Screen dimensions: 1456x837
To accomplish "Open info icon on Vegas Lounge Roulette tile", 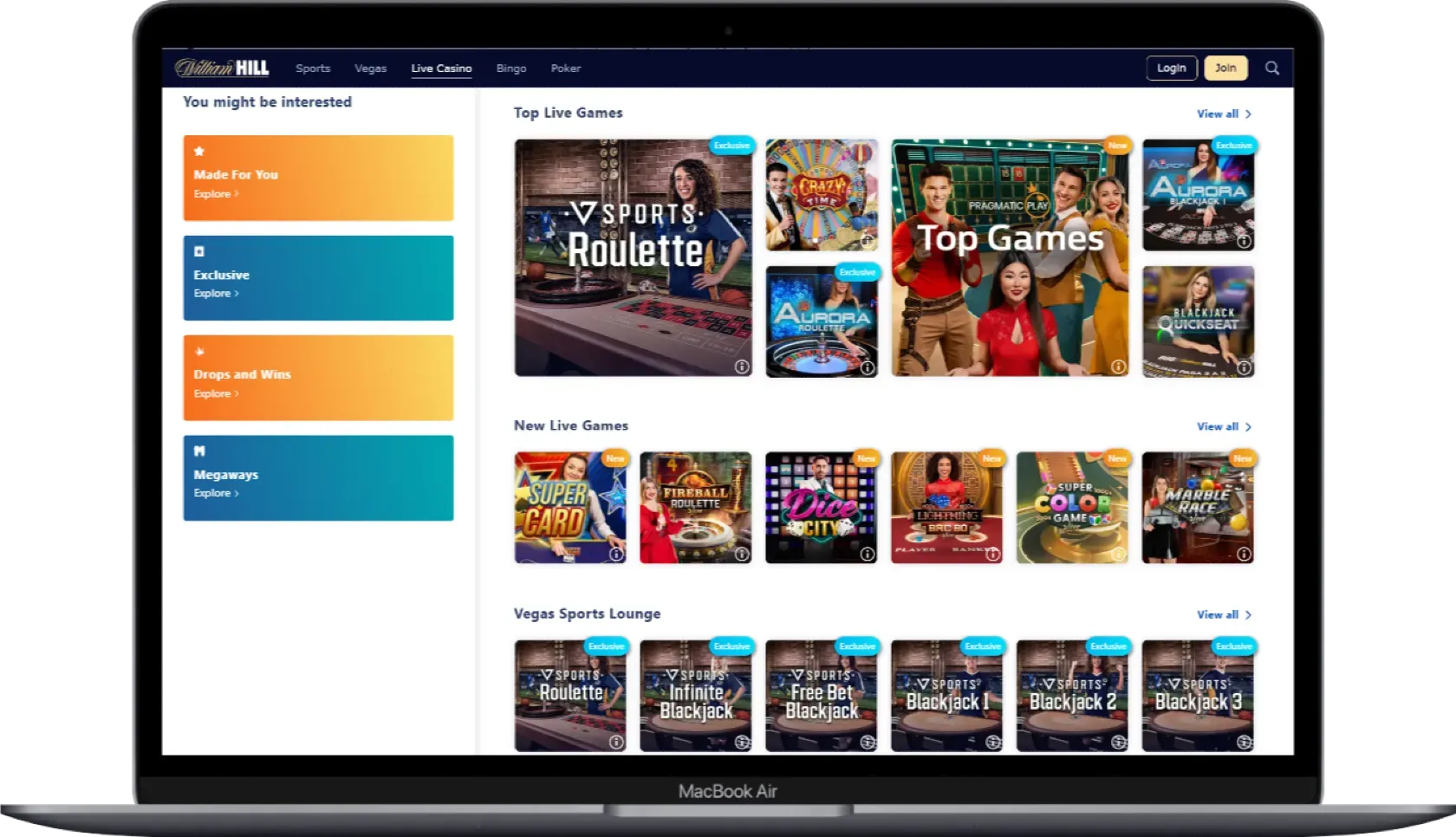I will [x=616, y=742].
